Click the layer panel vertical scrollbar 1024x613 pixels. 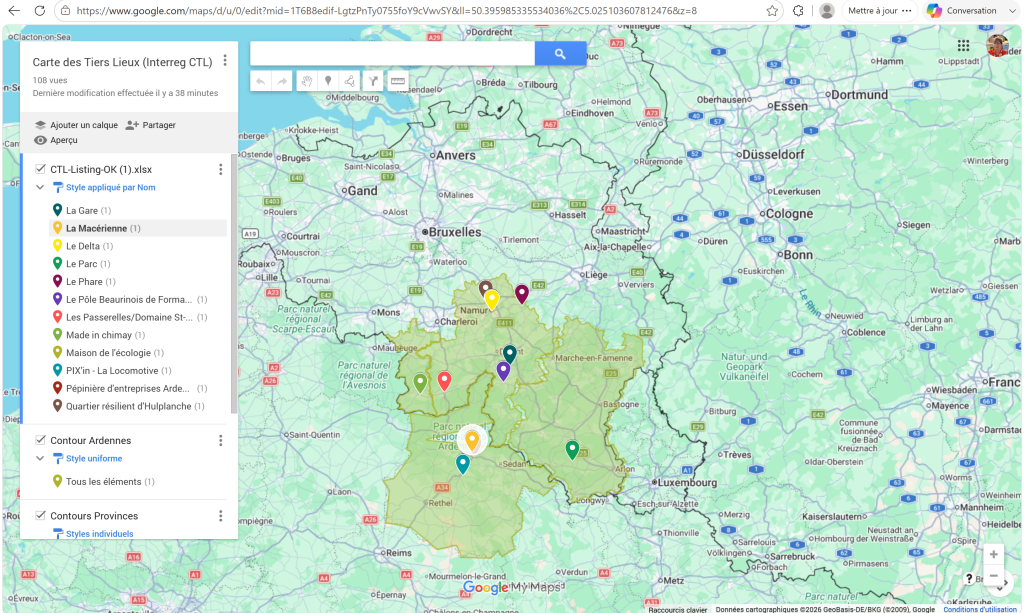click(233, 284)
